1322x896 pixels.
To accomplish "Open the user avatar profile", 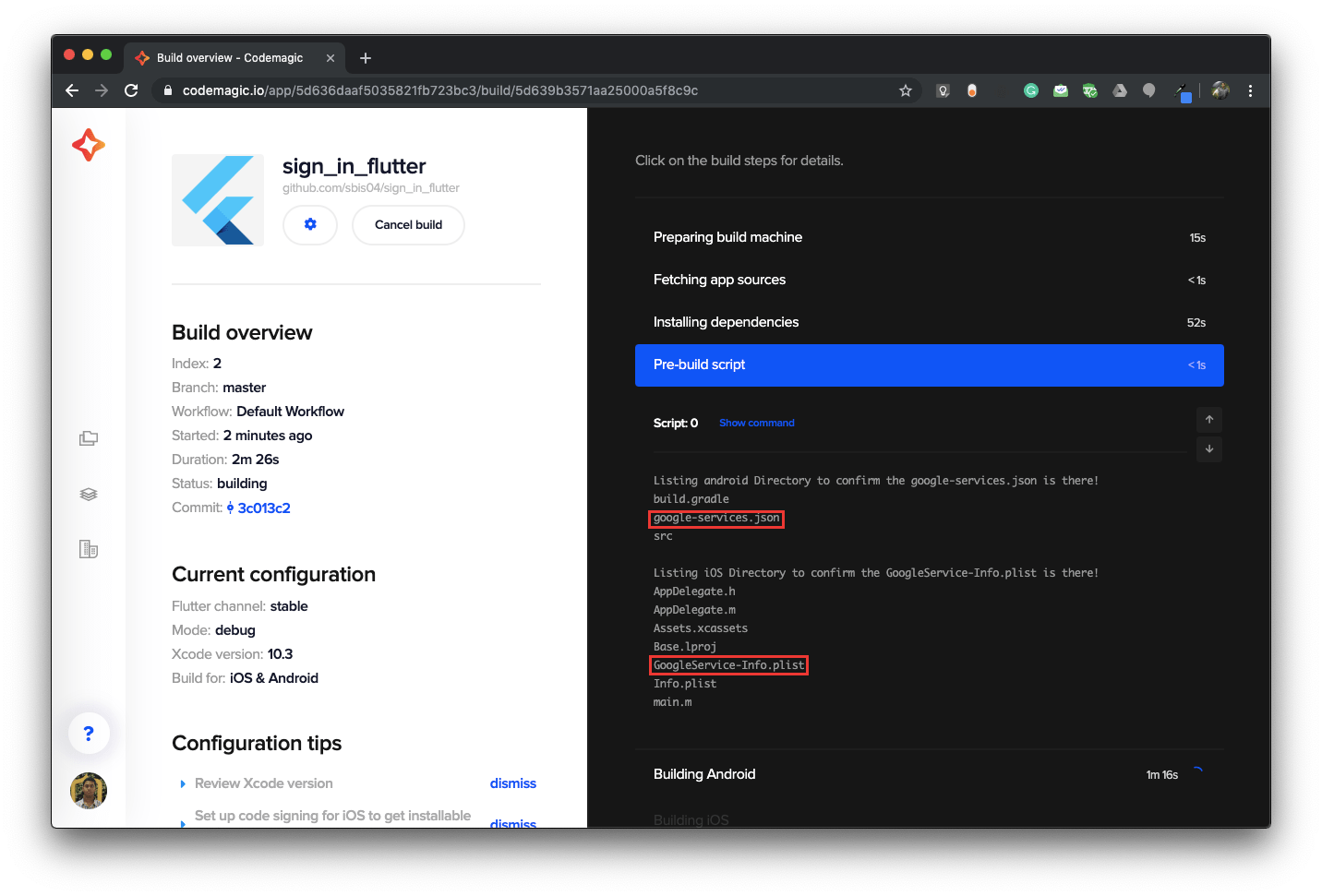I will pos(89,791).
